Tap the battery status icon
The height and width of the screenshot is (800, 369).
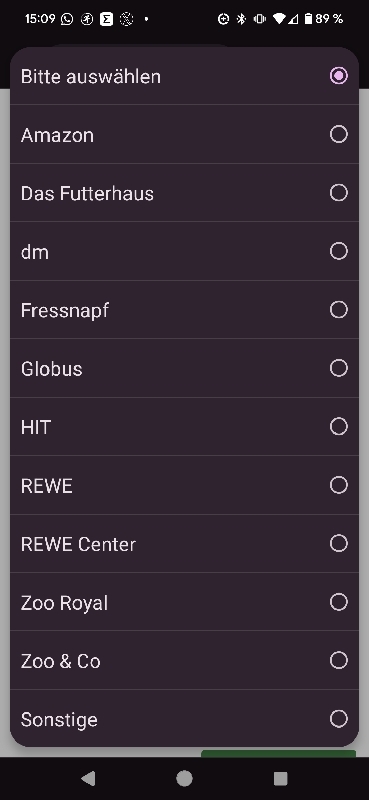pos(308,19)
